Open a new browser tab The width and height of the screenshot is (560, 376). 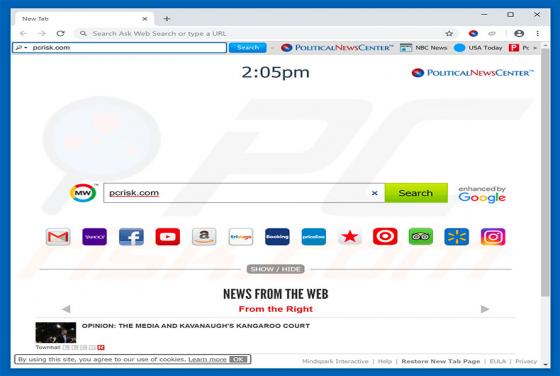pyautogui.click(x=167, y=19)
